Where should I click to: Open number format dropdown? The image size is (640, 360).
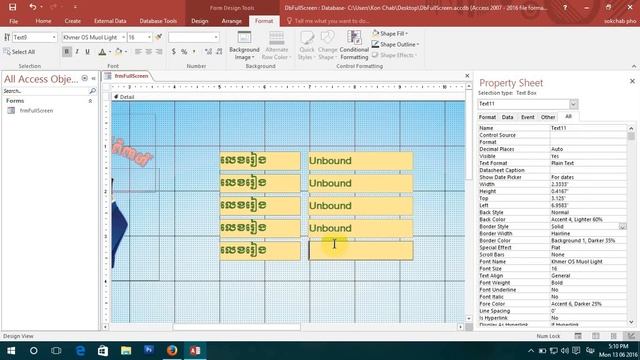click(216, 37)
